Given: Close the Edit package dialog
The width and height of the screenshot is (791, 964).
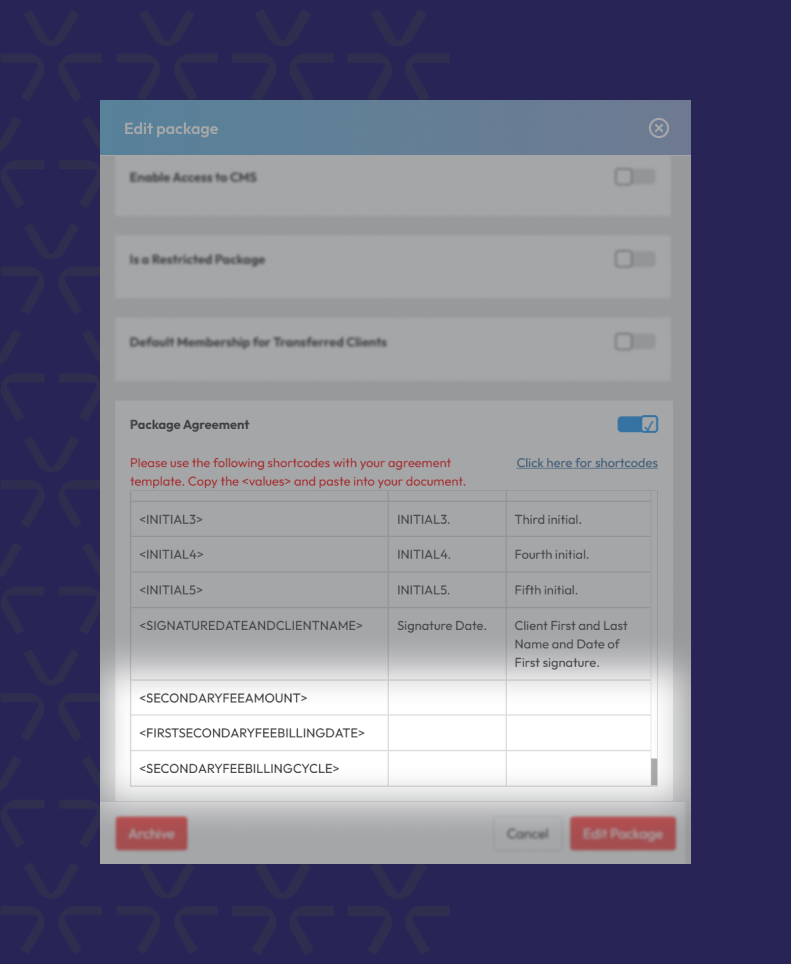Looking at the screenshot, I should coord(658,128).
